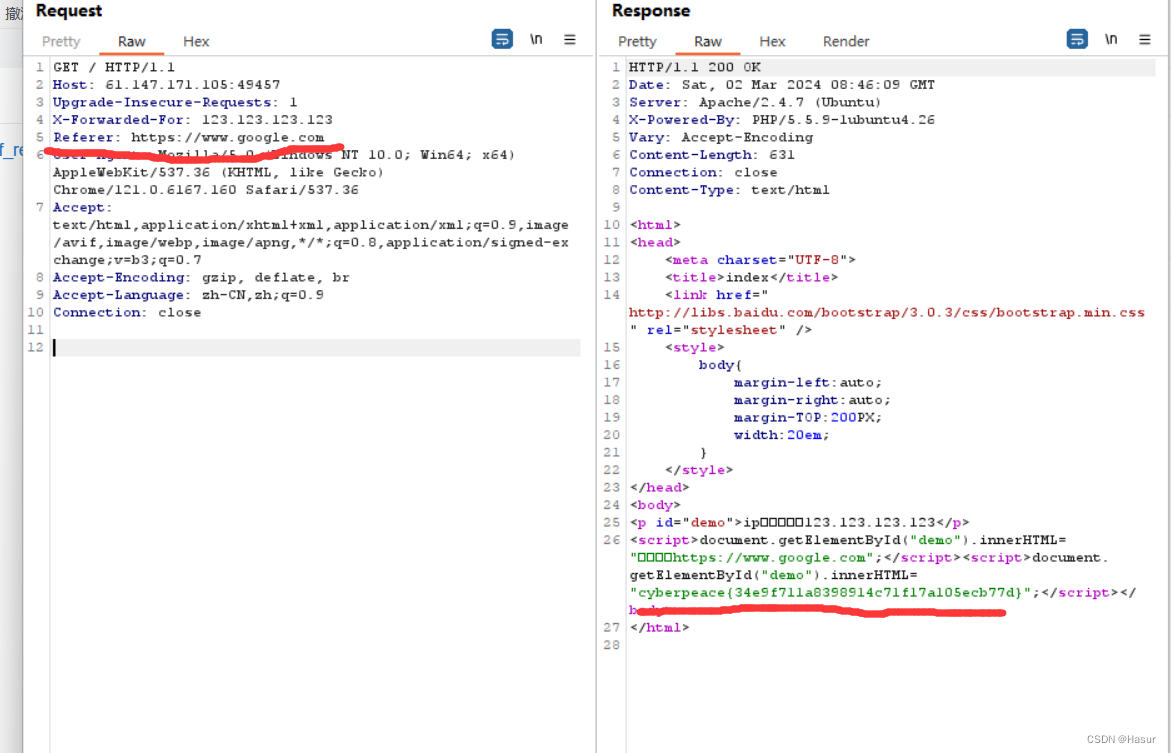Click the Upgrade-Insecure-Requests header line
This screenshot has width=1171, height=753.
pos(175,102)
